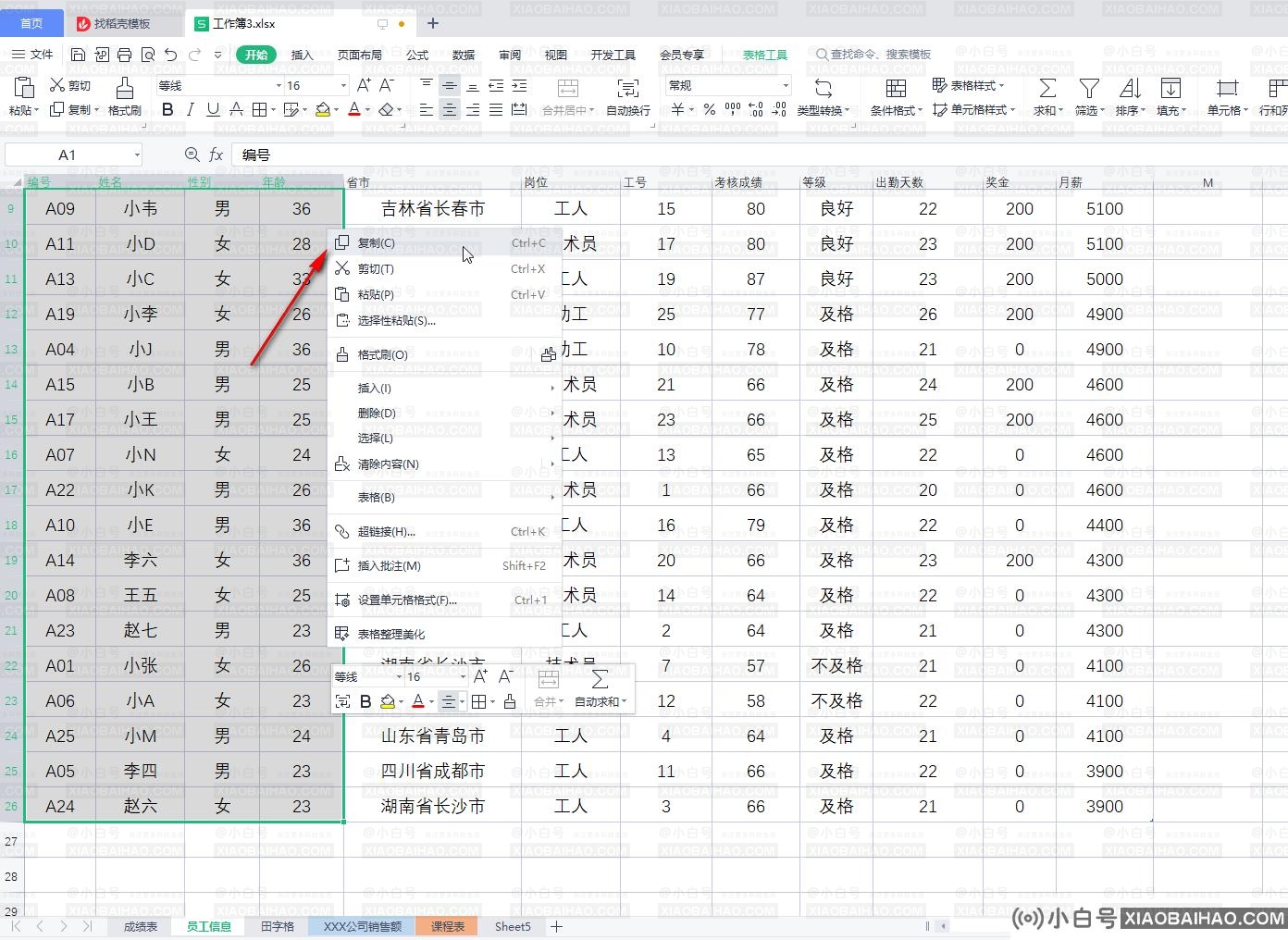This screenshot has width=1288, height=940.
Task: Click the 文件 file menu button
Action: pyautogui.click(x=32, y=55)
